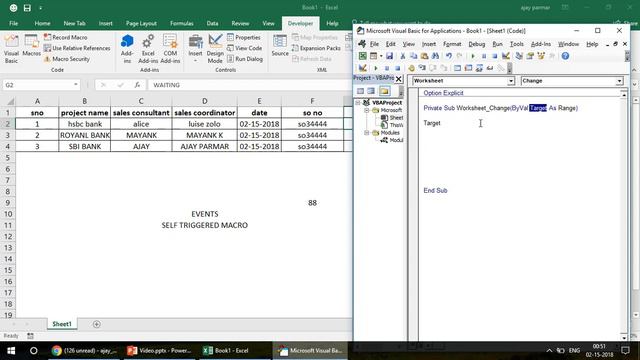The image size is (640, 360).
Task: Open the Name Box dropdown arrow
Action: coord(76,85)
